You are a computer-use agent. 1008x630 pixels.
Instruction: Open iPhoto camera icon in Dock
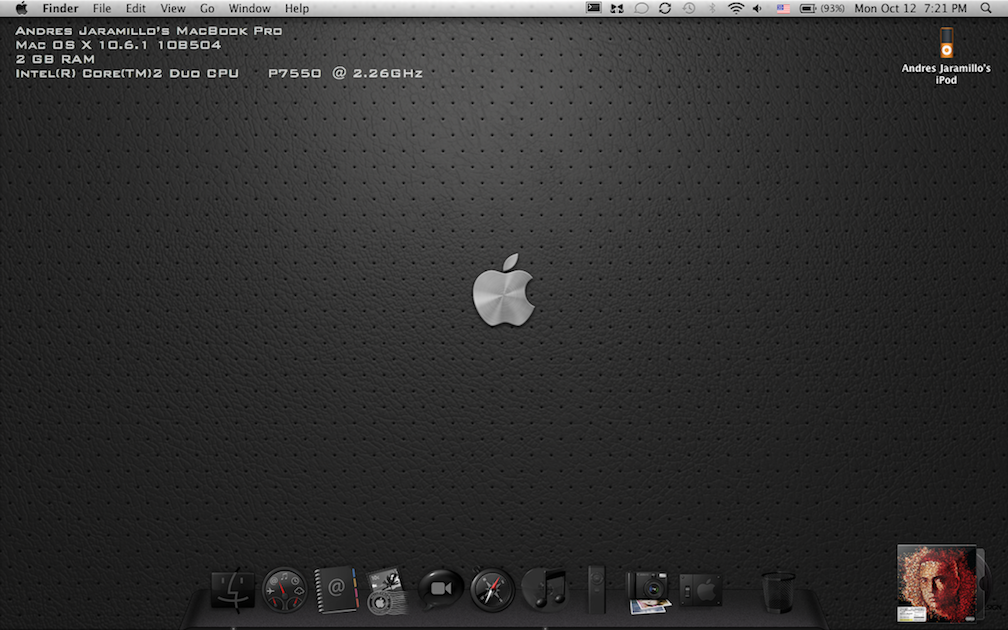coord(649,591)
